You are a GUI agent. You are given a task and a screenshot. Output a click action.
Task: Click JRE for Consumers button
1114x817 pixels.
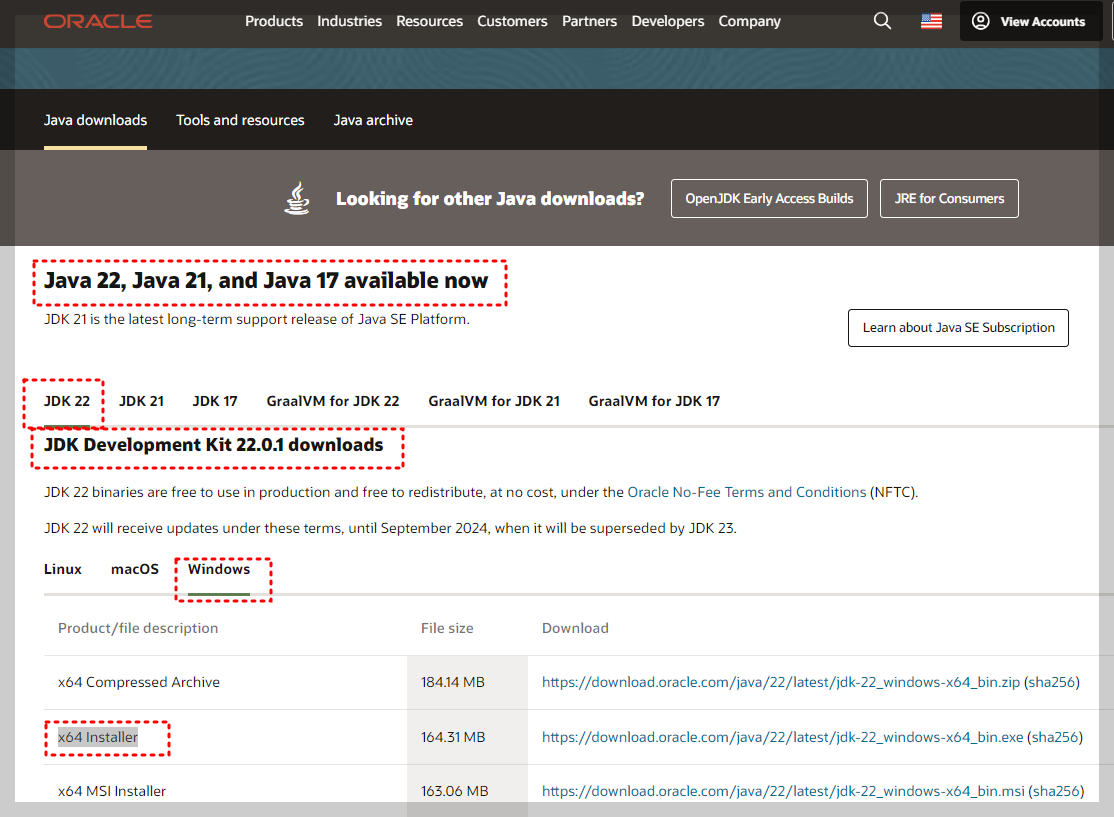click(x=948, y=198)
